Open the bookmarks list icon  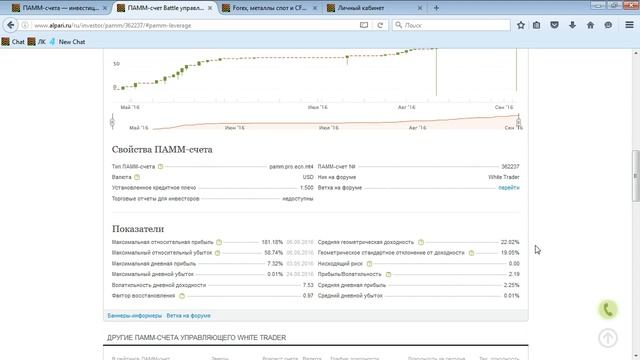[536, 25]
